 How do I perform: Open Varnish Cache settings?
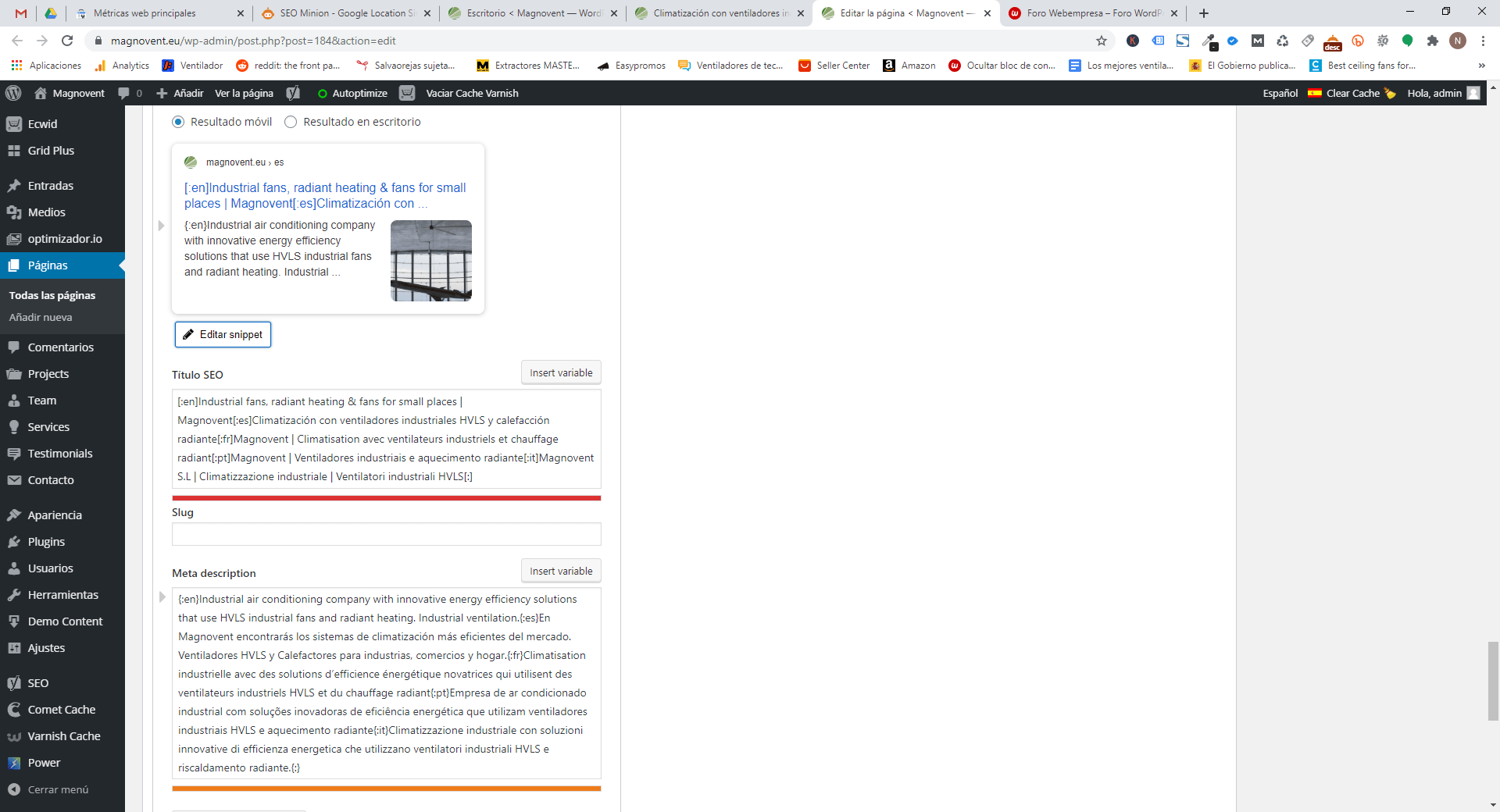(x=62, y=735)
